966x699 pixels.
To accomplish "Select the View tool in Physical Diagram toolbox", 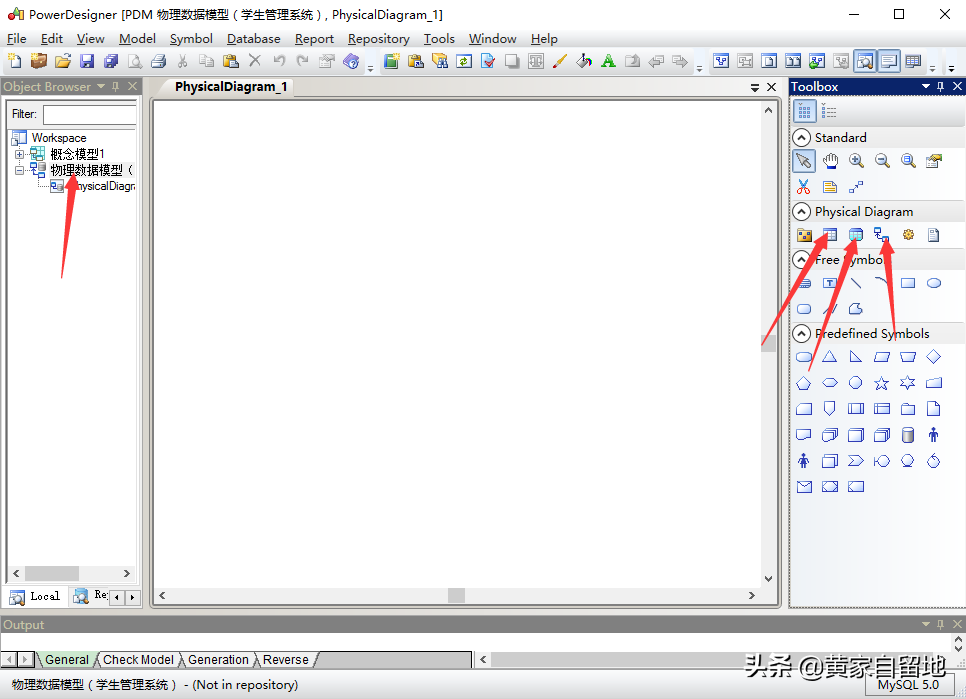I will (x=856, y=236).
